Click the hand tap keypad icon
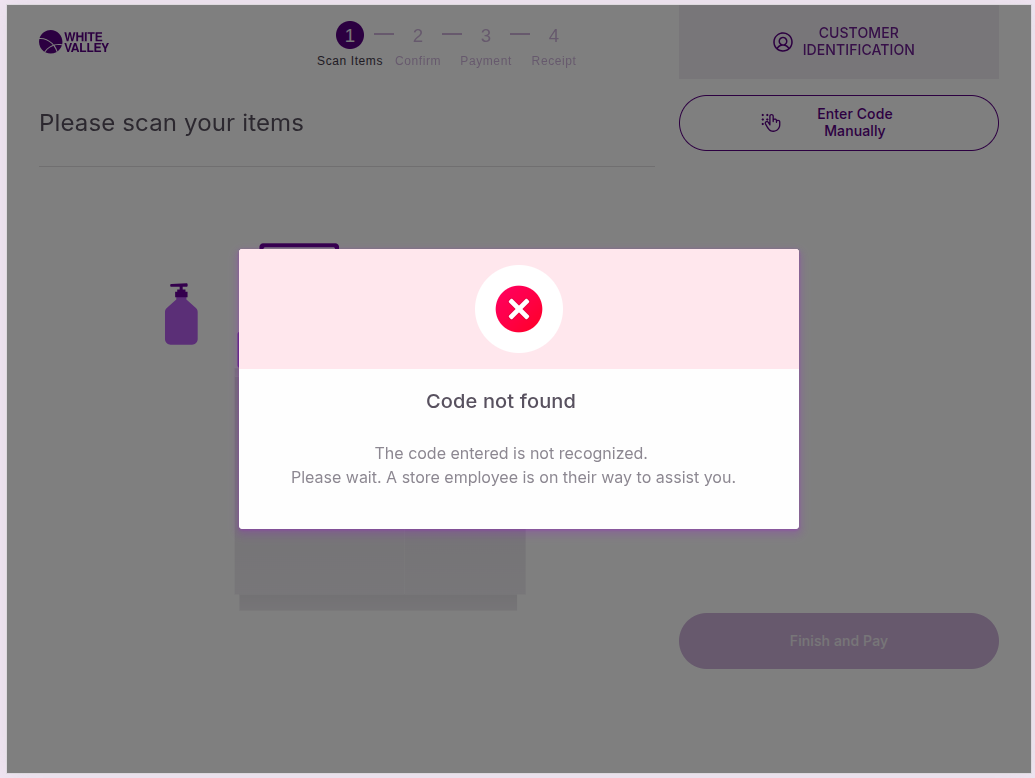Image resolution: width=1035 pixels, height=778 pixels. tap(771, 123)
